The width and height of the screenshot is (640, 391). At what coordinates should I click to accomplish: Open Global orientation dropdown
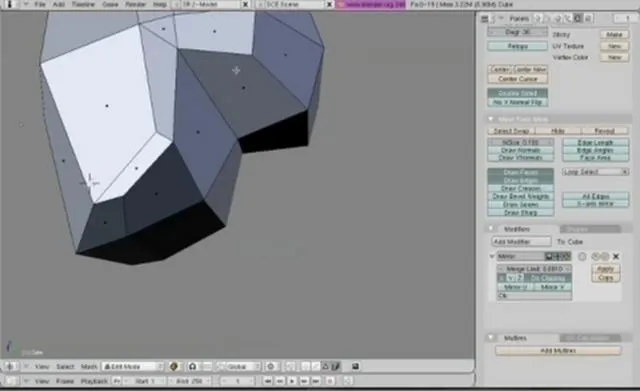239,367
